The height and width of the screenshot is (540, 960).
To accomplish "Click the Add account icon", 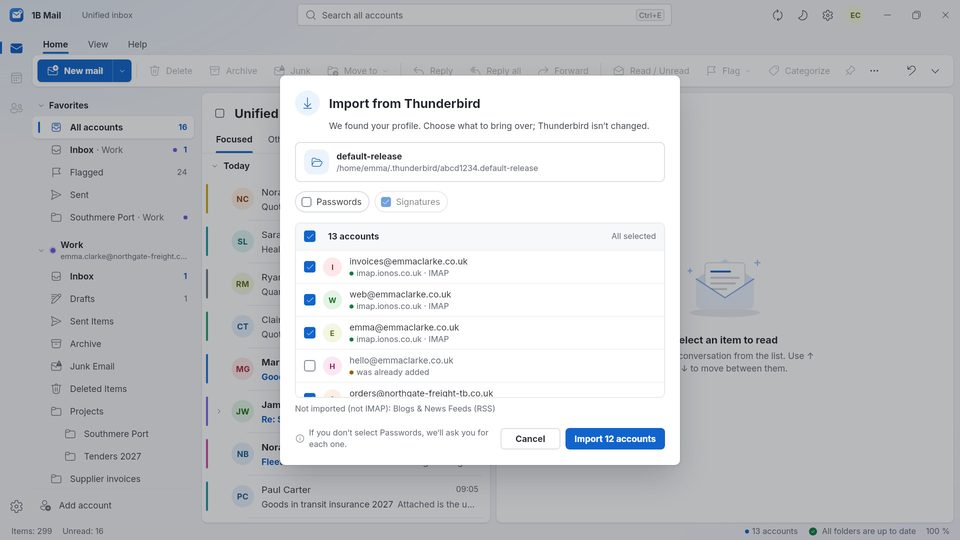I will tap(45, 506).
